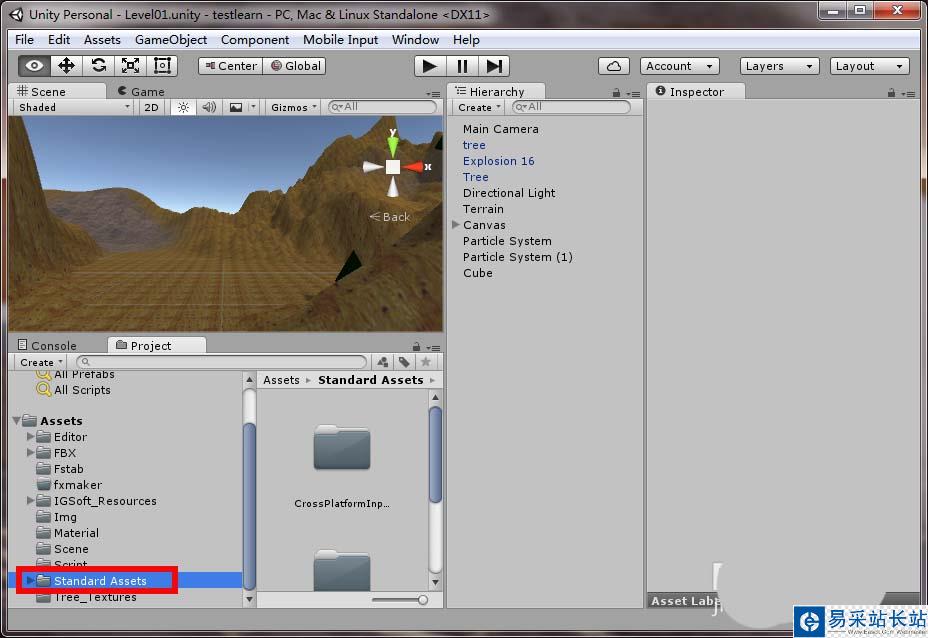This screenshot has width=928, height=638.
Task: Select Directional Light in Hierarchy
Action: point(509,193)
